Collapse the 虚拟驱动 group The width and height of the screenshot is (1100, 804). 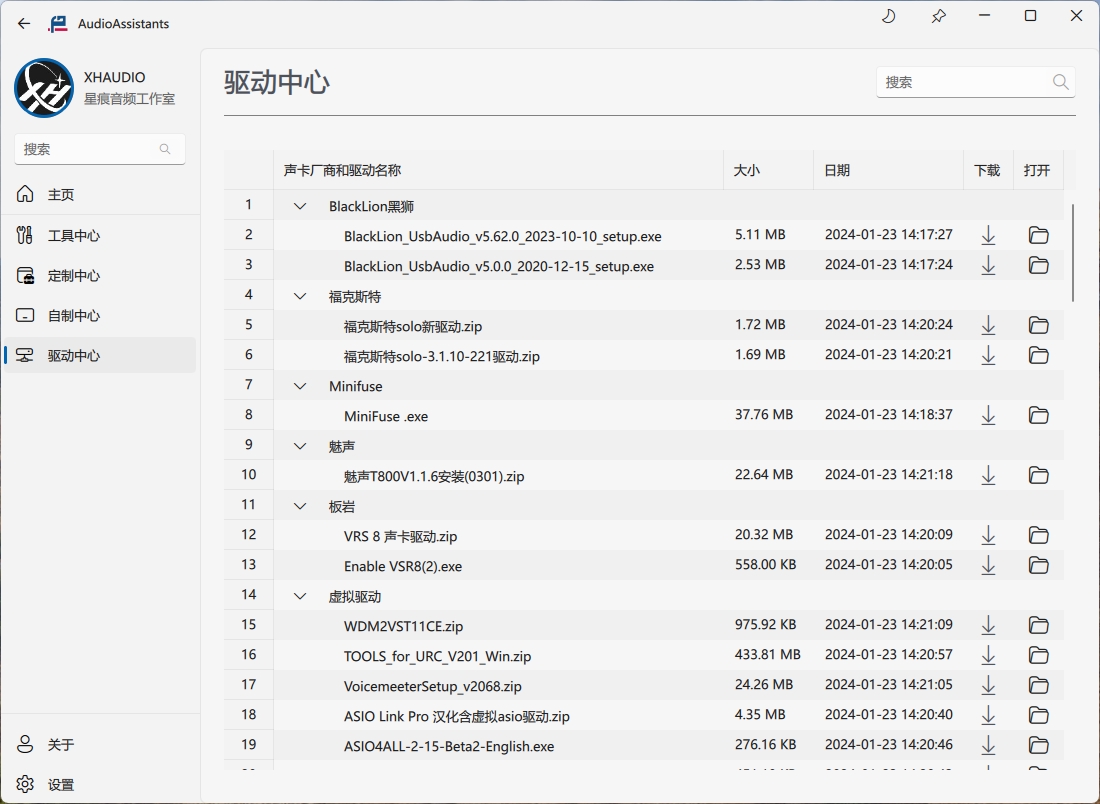[x=300, y=597]
